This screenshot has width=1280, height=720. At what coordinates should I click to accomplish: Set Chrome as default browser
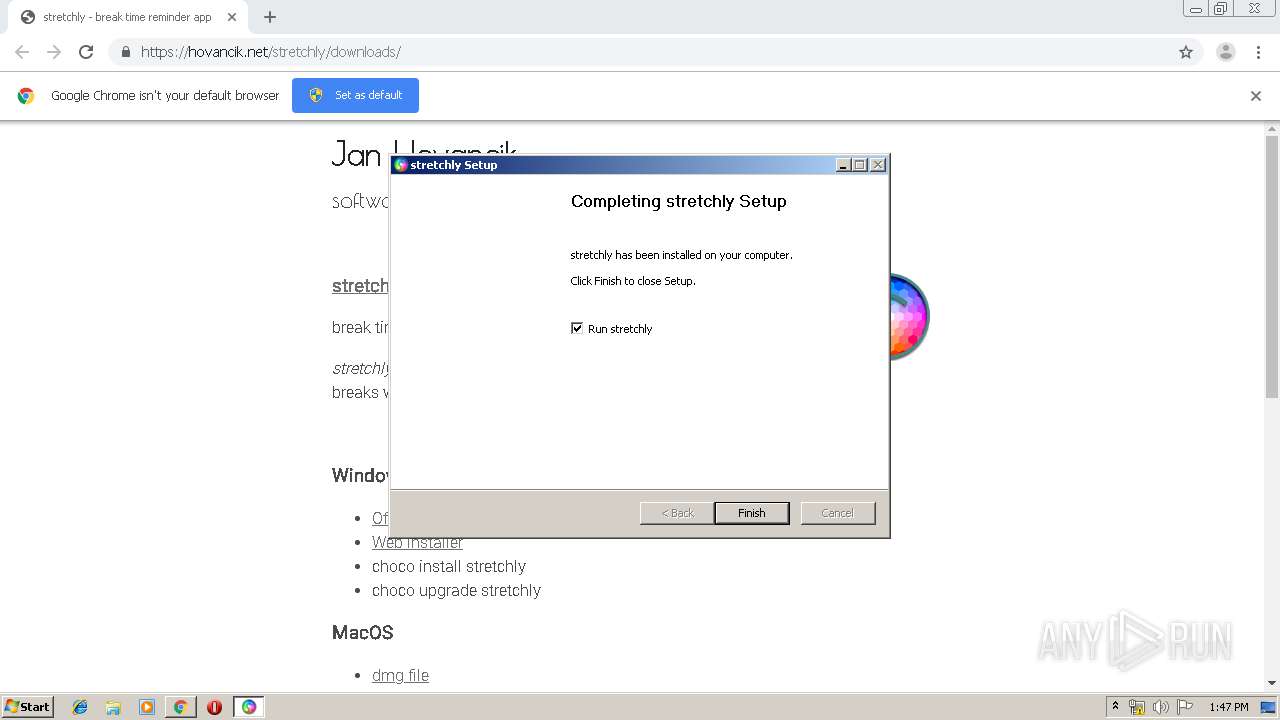point(355,95)
